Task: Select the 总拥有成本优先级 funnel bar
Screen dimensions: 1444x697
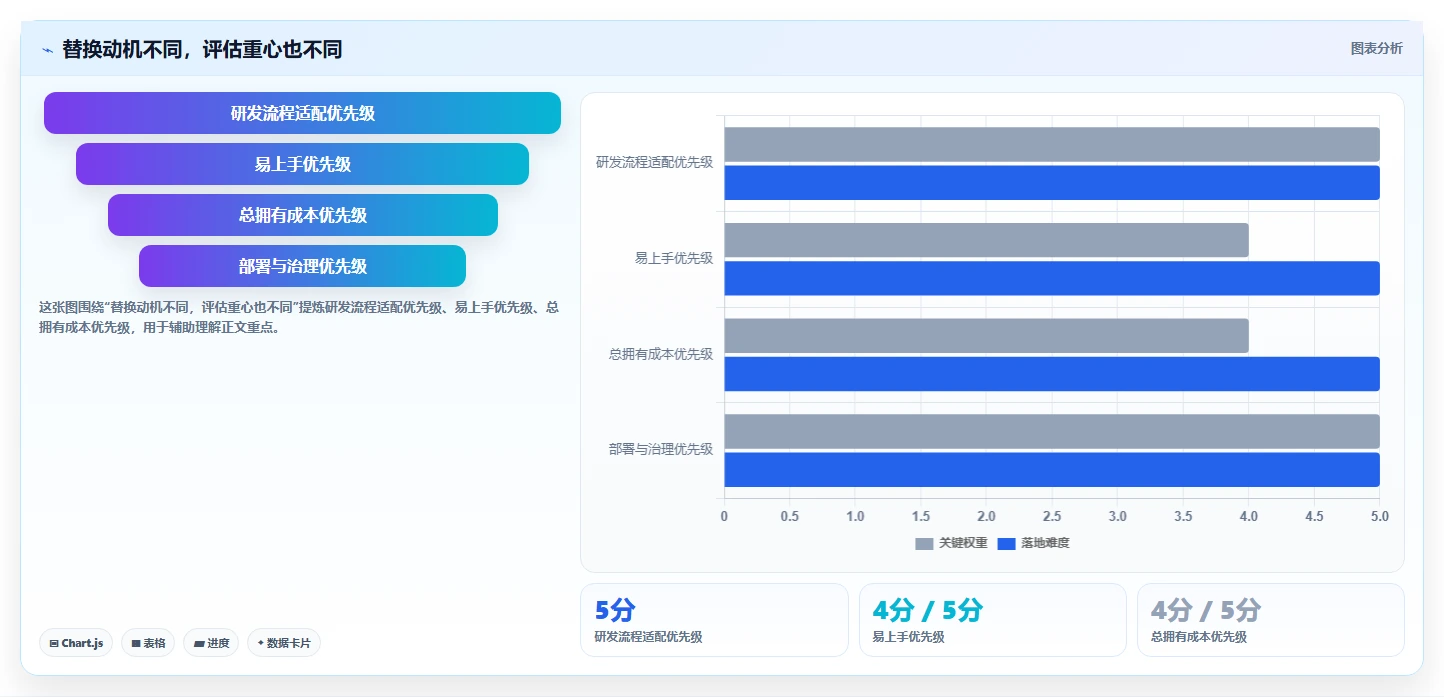Action: point(302,215)
